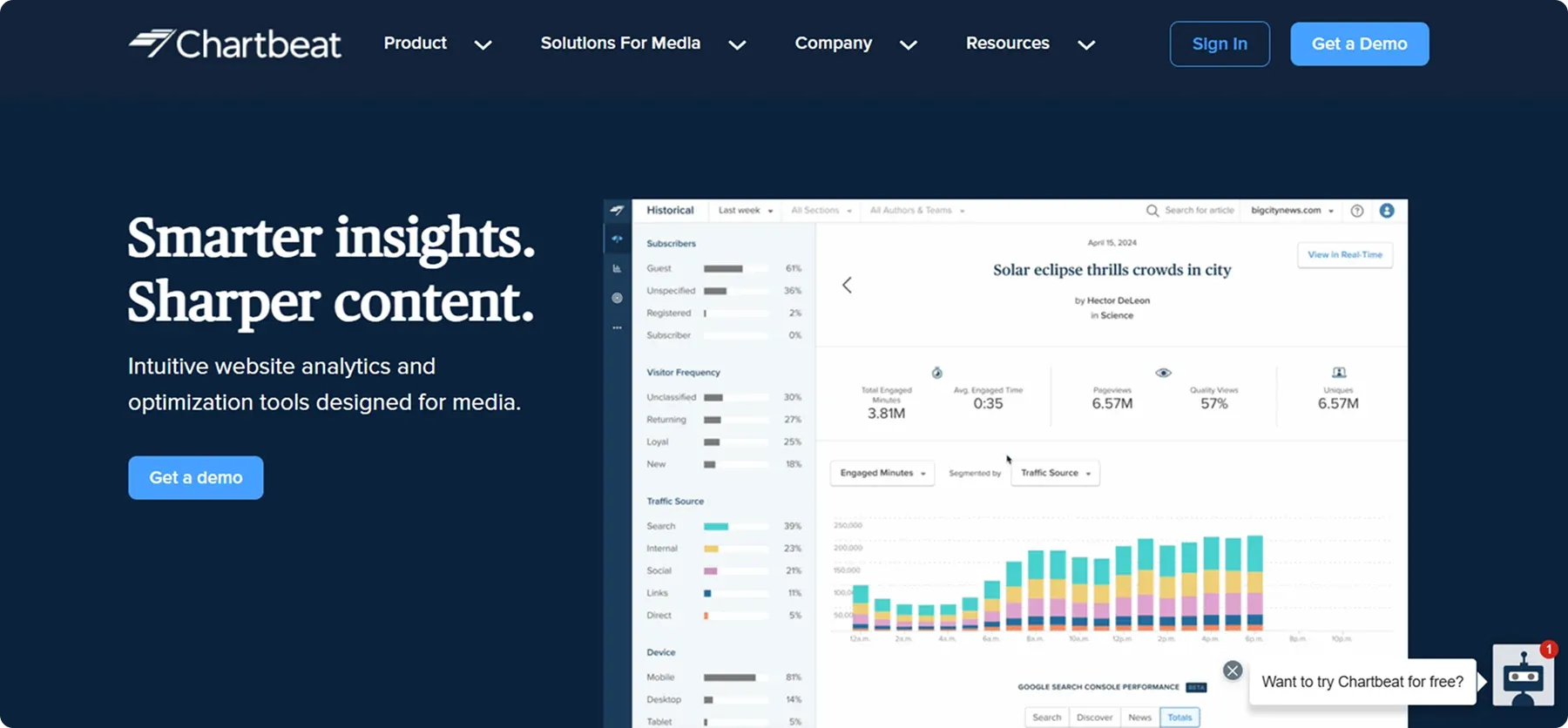Click the Links traffic source label
The height and width of the screenshot is (728, 1568).
[658, 593]
